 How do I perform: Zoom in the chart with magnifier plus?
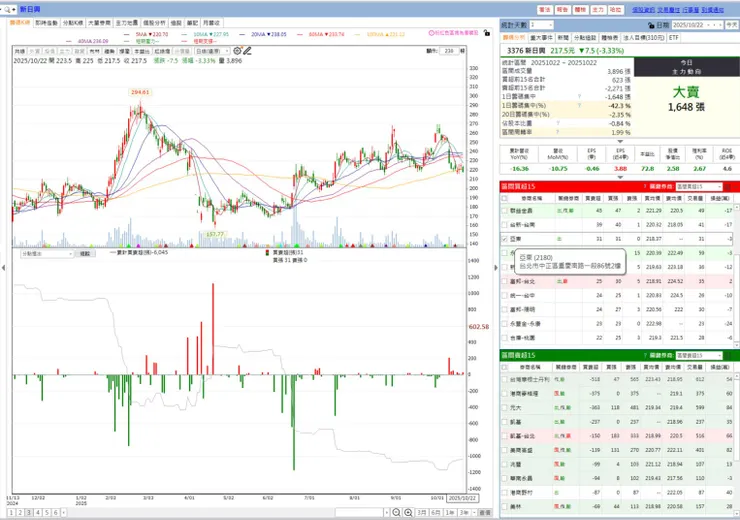pos(408,512)
